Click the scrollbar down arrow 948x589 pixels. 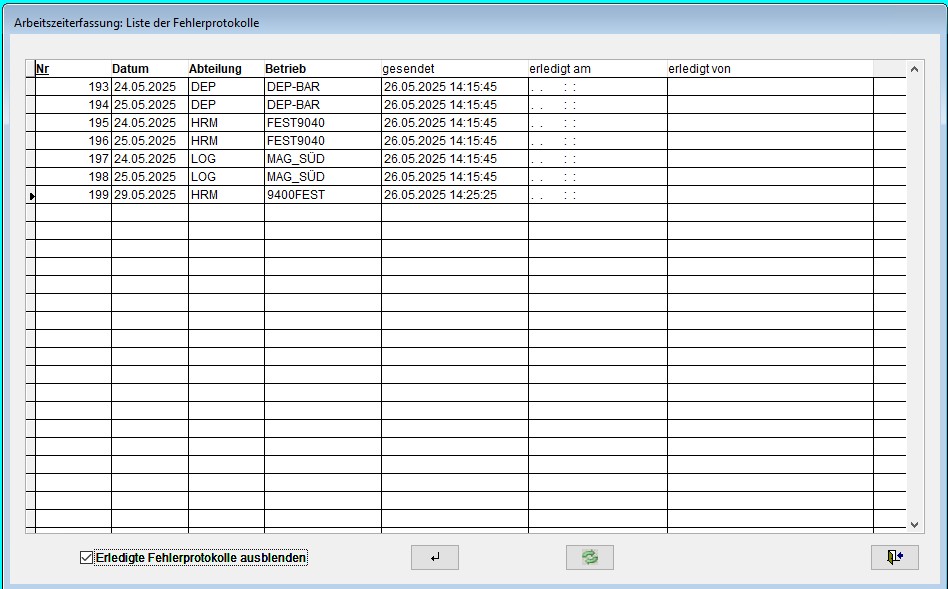pyautogui.click(x=914, y=524)
